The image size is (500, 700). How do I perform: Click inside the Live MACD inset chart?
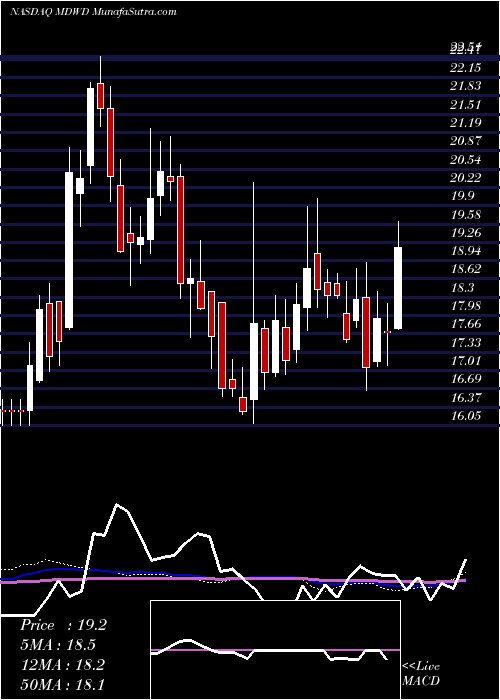pyautogui.click(x=275, y=650)
